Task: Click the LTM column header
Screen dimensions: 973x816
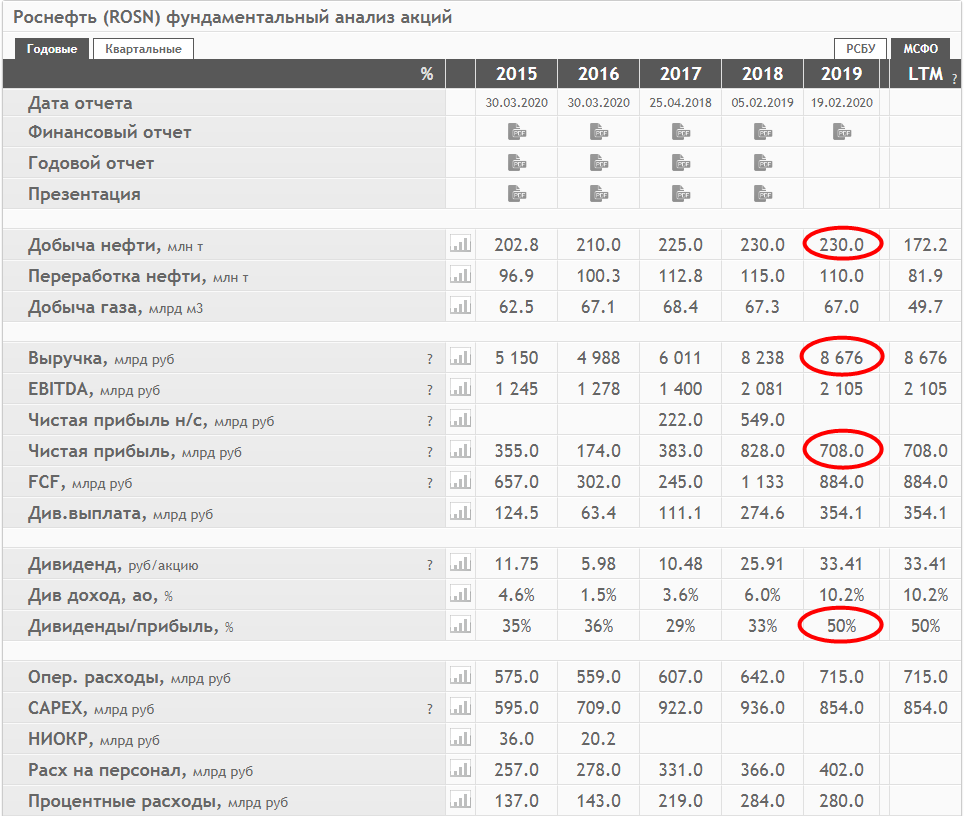Action: coord(925,74)
